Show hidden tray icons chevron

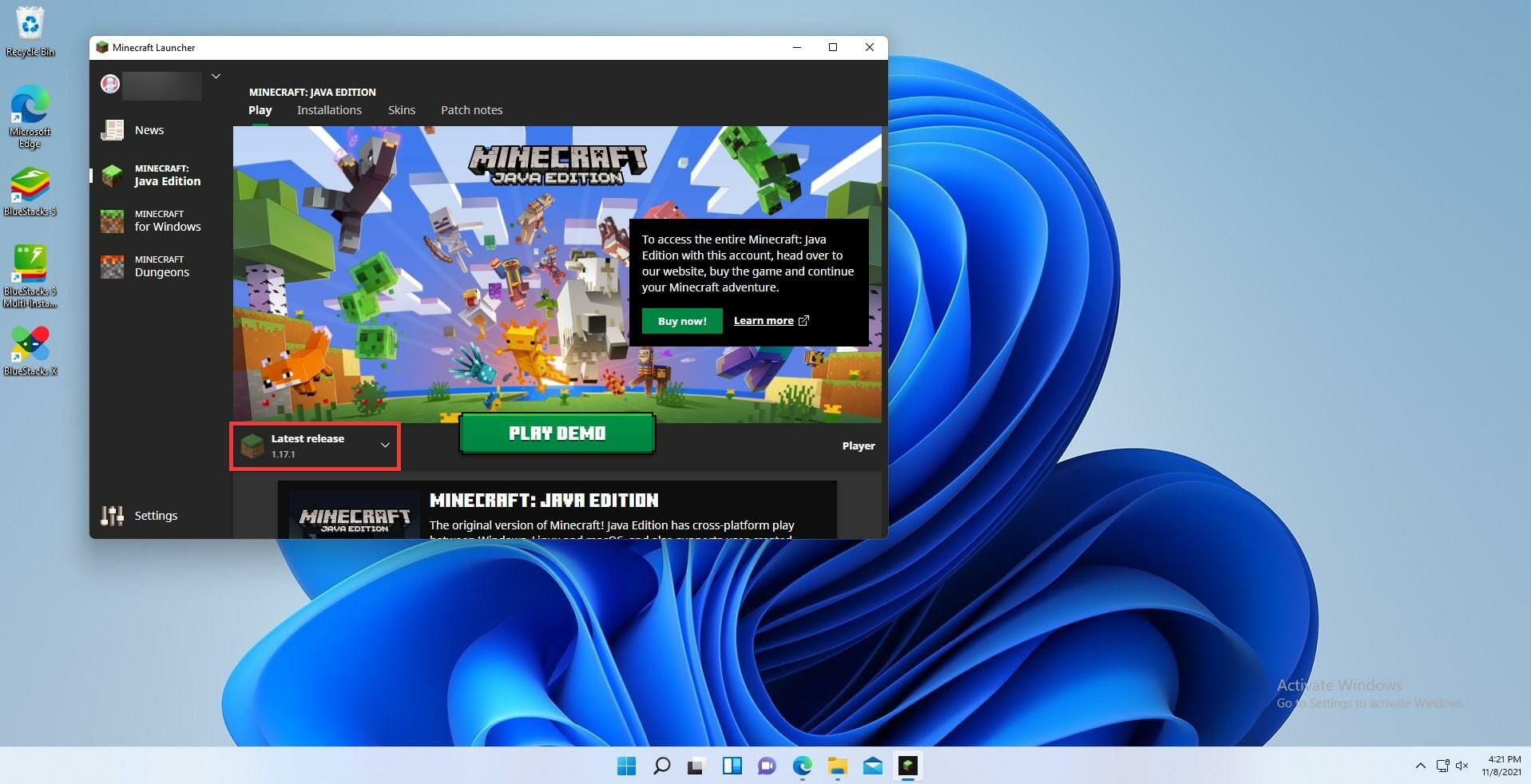pyautogui.click(x=1420, y=766)
